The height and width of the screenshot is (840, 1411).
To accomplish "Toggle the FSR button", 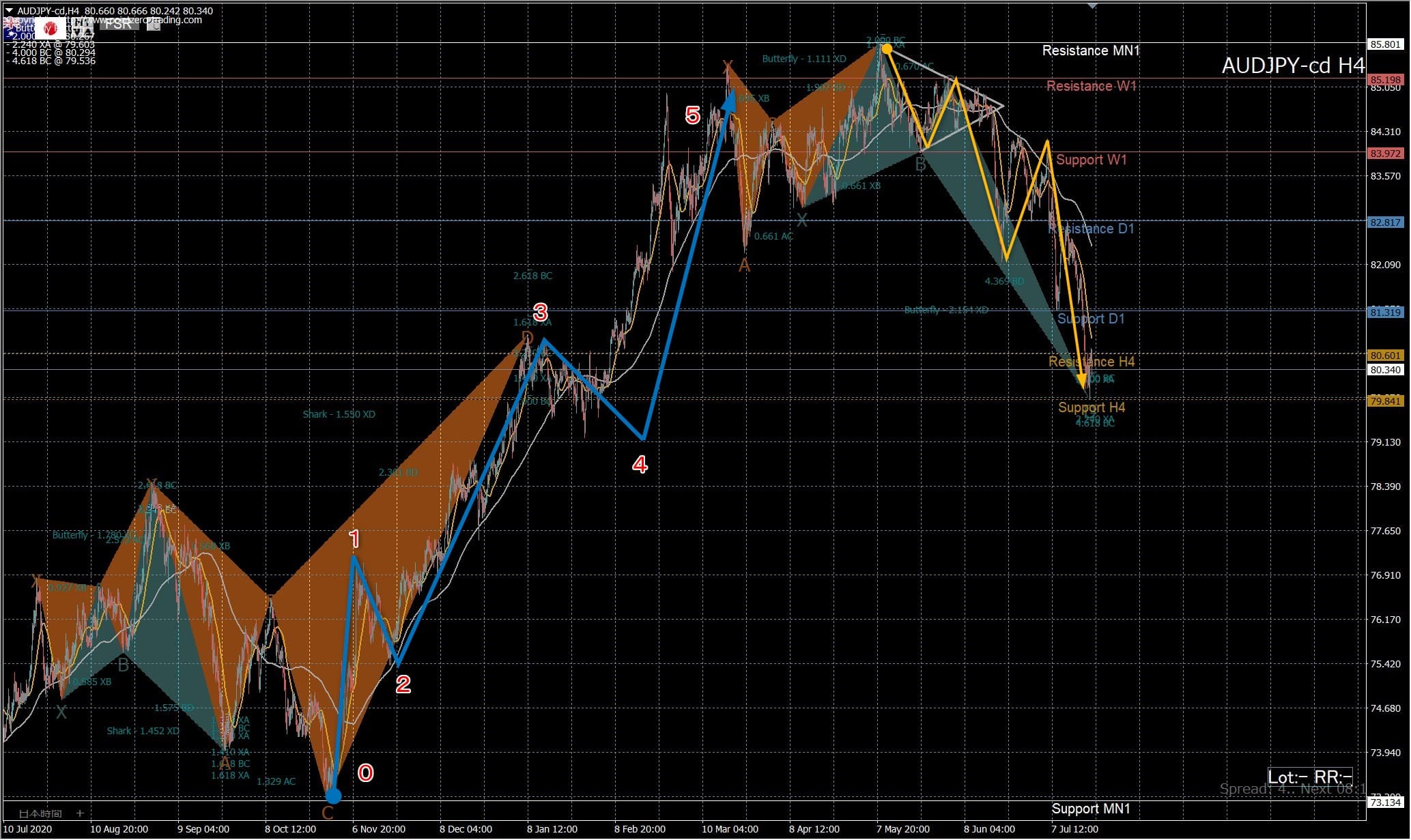I will click(x=119, y=25).
